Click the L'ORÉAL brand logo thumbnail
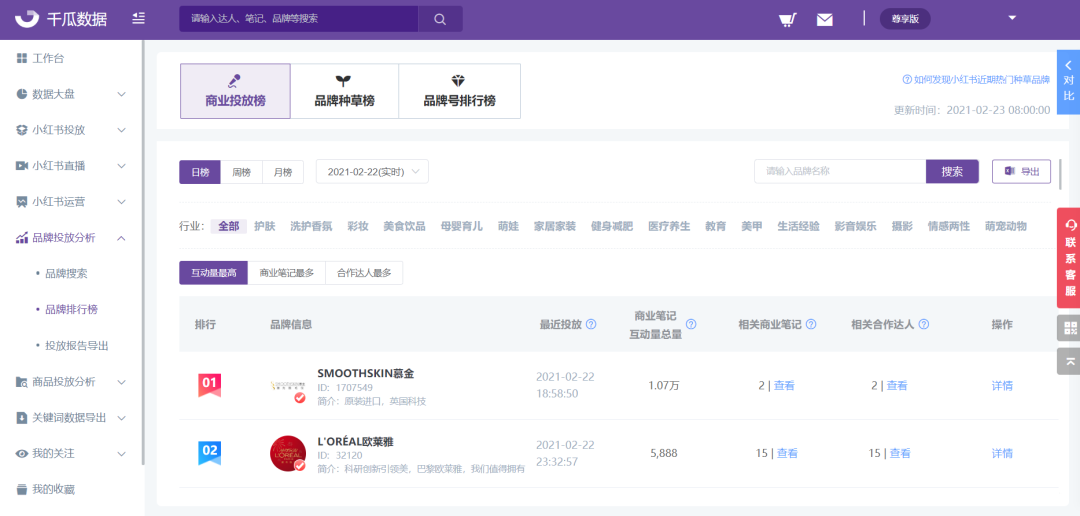 click(x=288, y=453)
